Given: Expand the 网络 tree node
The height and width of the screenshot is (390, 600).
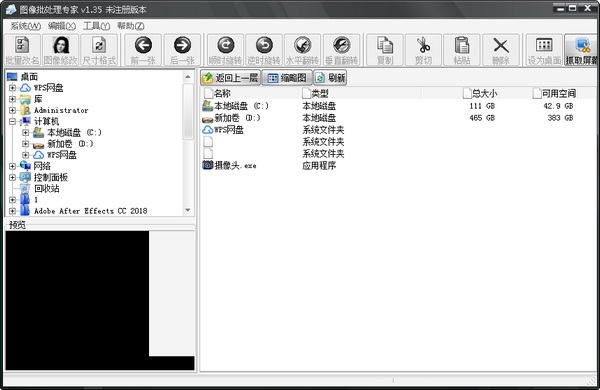Looking at the screenshot, I should click(12, 166).
